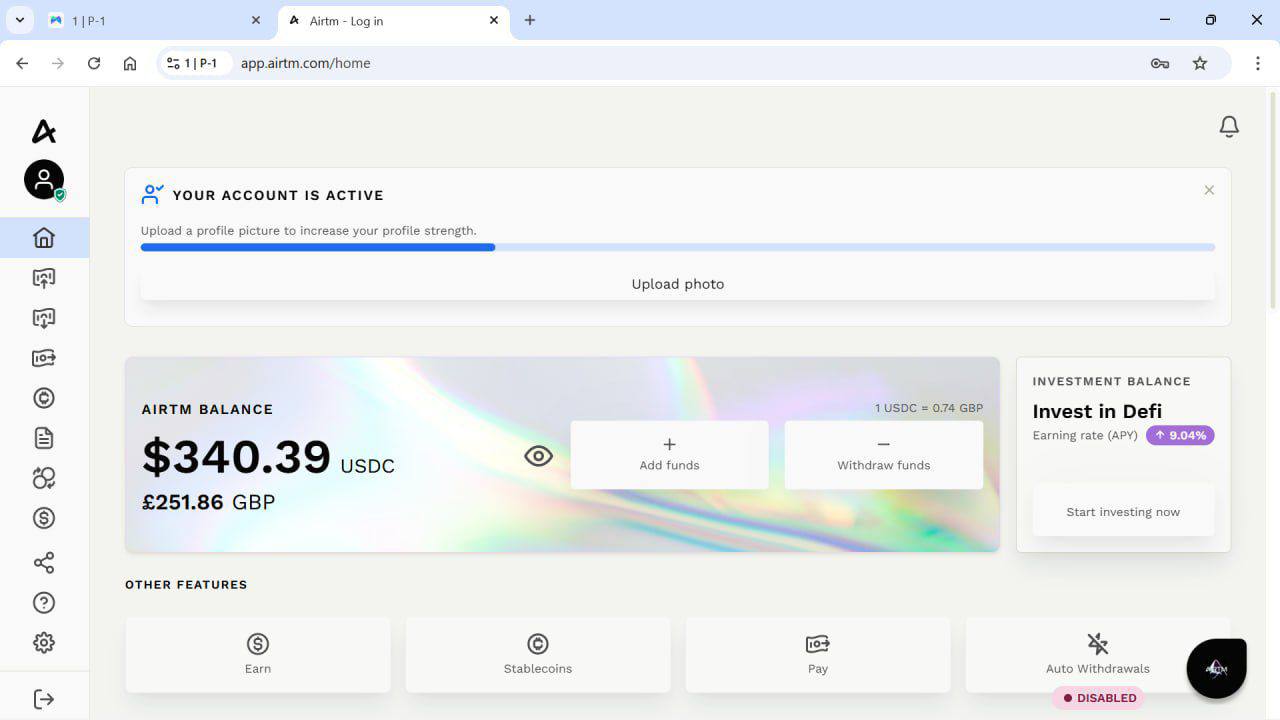The width and height of the screenshot is (1280, 720).
Task: Open the Earn feature card
Action: pos(258,654)
